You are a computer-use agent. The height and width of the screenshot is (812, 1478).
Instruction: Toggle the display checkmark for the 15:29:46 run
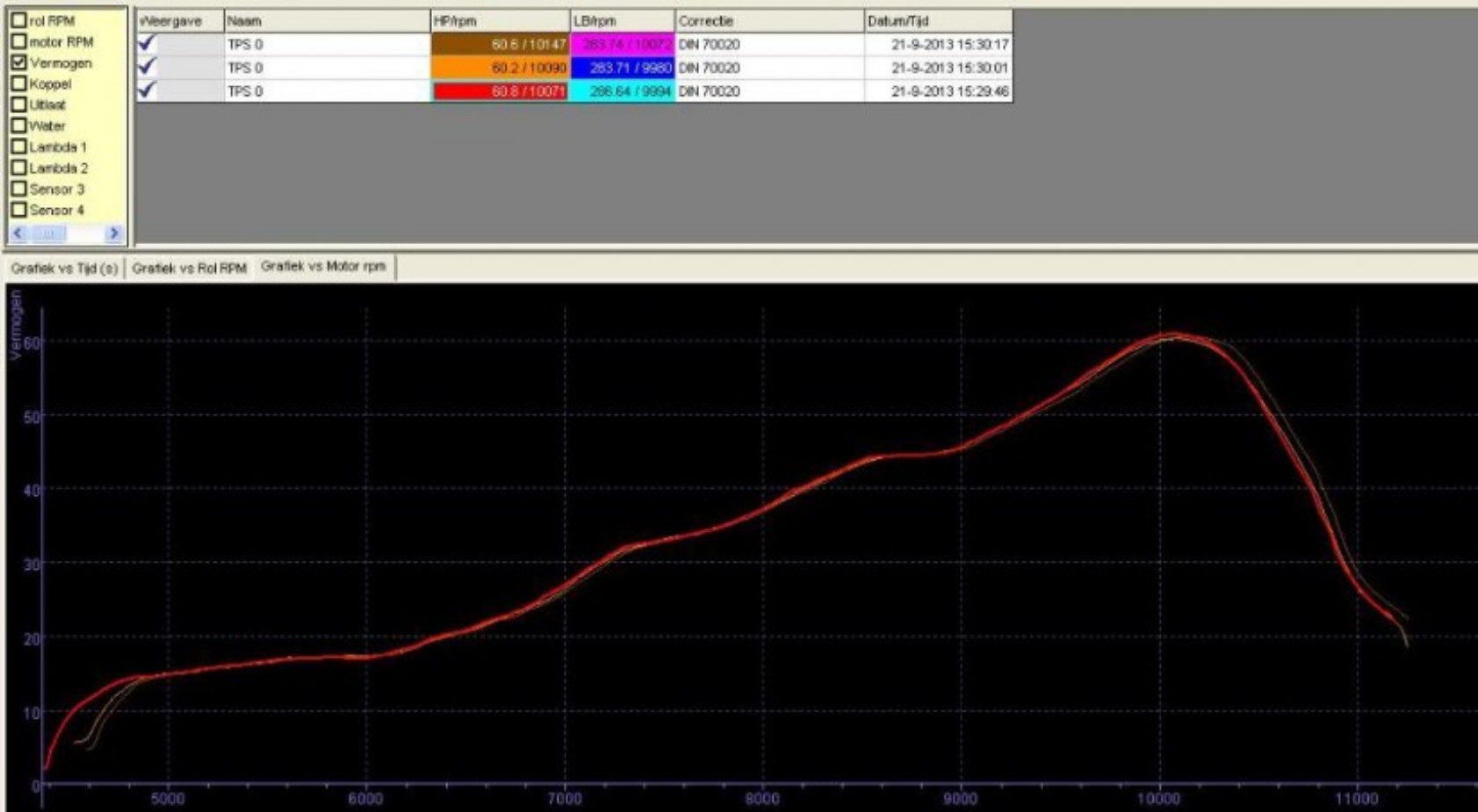click(147, 90)
